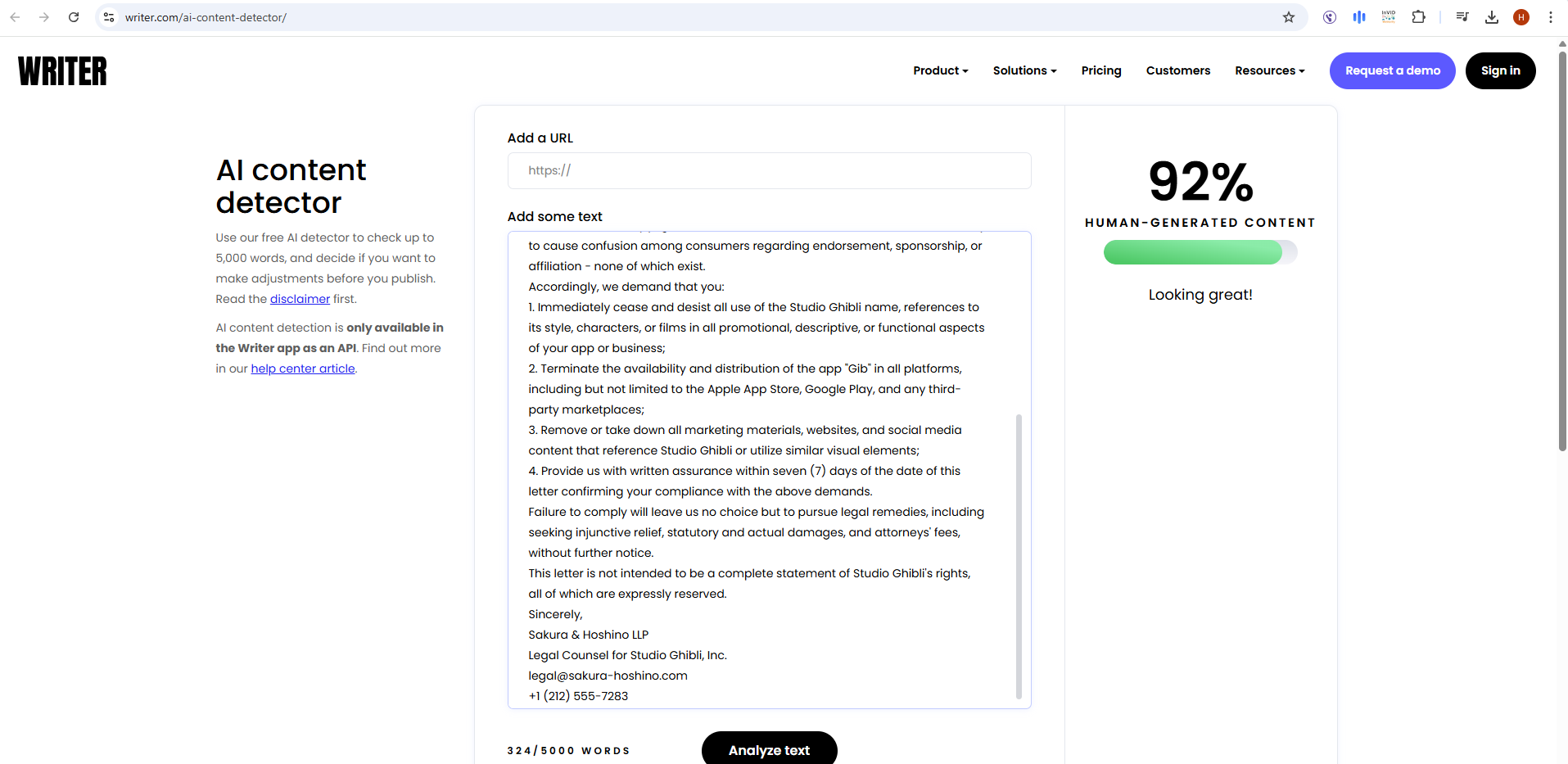
Task: Show browser downloads
Action: pos(1491,17)
